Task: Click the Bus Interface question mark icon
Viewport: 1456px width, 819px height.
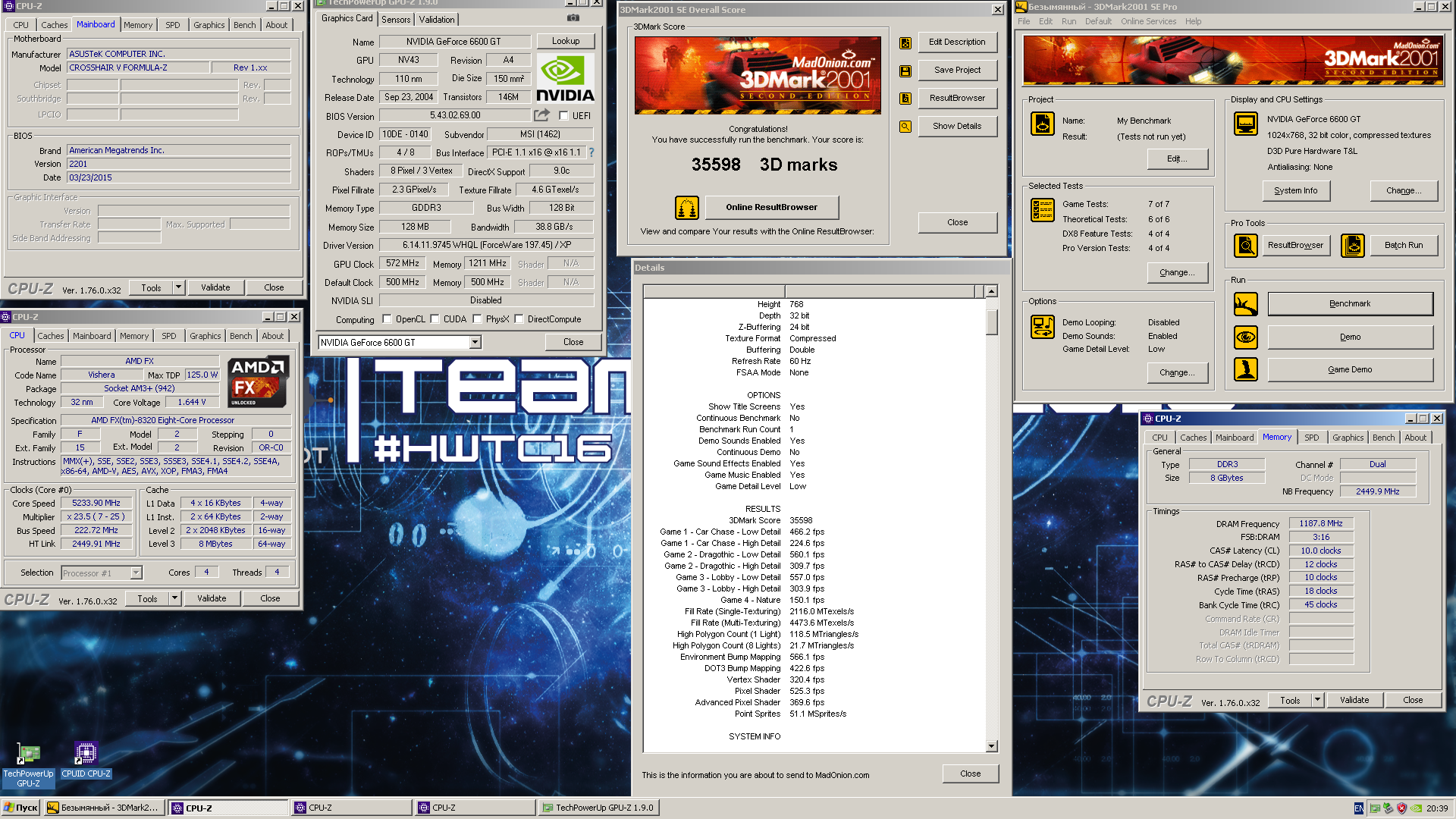Action: (591, 152)
